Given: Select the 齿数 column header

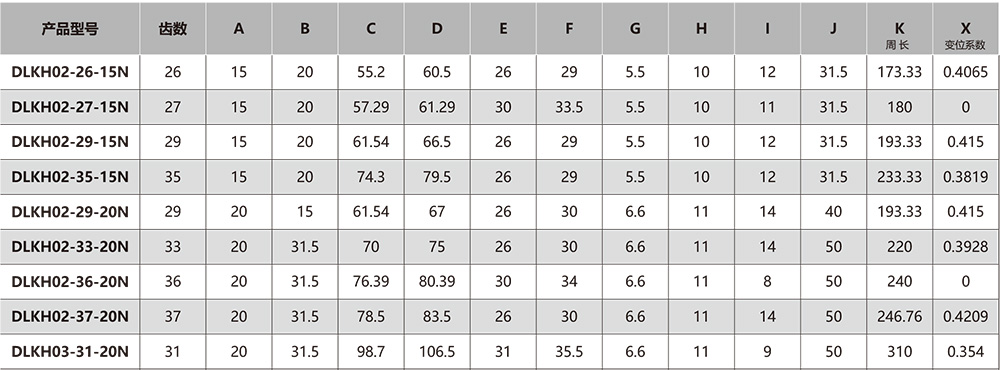Looking at the screenshot, I should 173,29.
